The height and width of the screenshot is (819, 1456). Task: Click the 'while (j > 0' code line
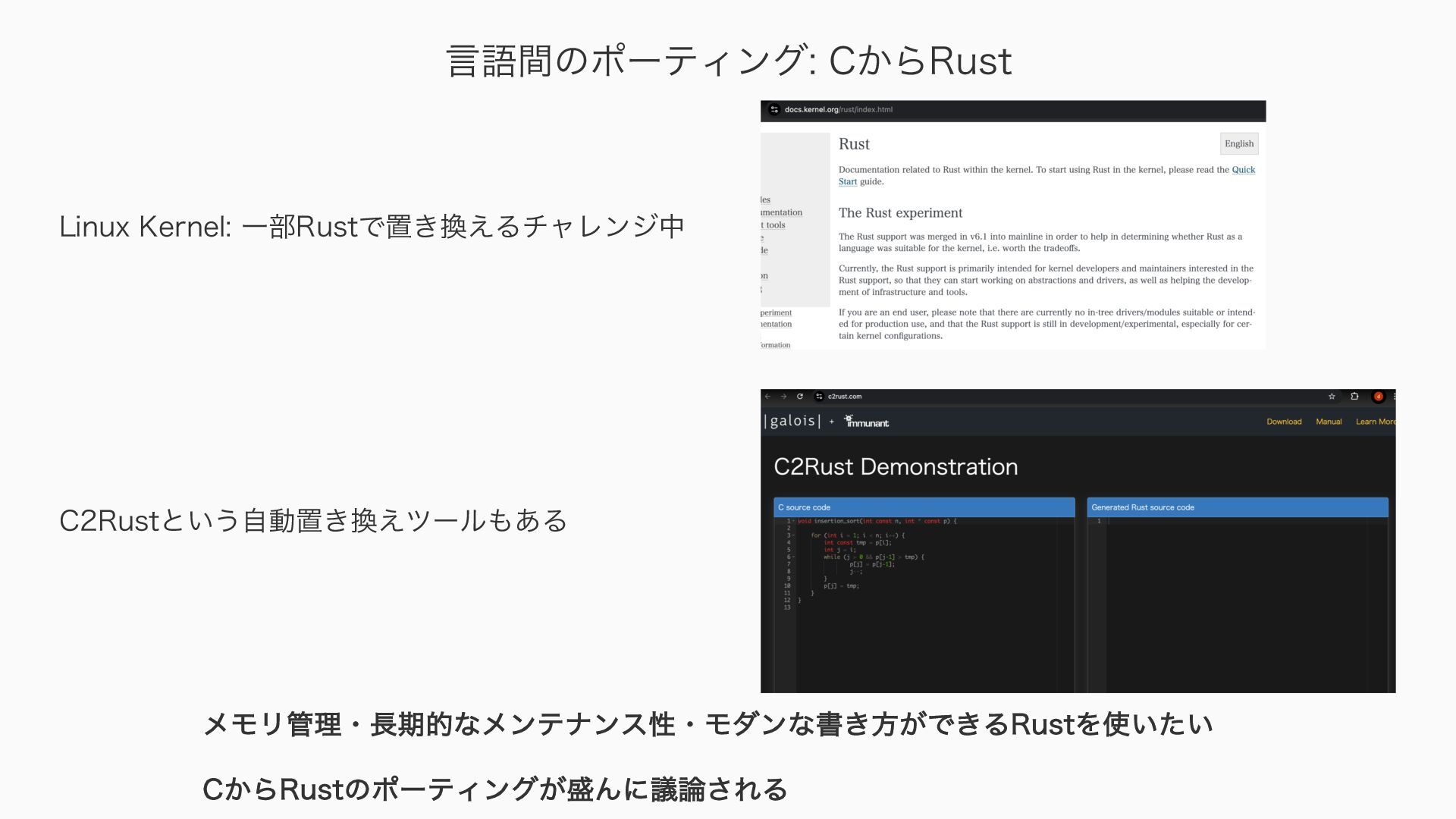[874, 557]
